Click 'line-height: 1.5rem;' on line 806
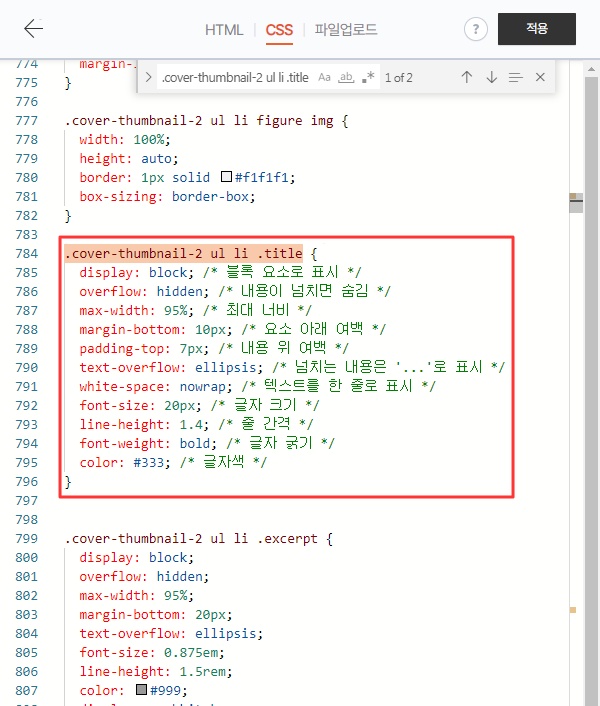This screenshot has width=600, height=706. tap(156, 671)
